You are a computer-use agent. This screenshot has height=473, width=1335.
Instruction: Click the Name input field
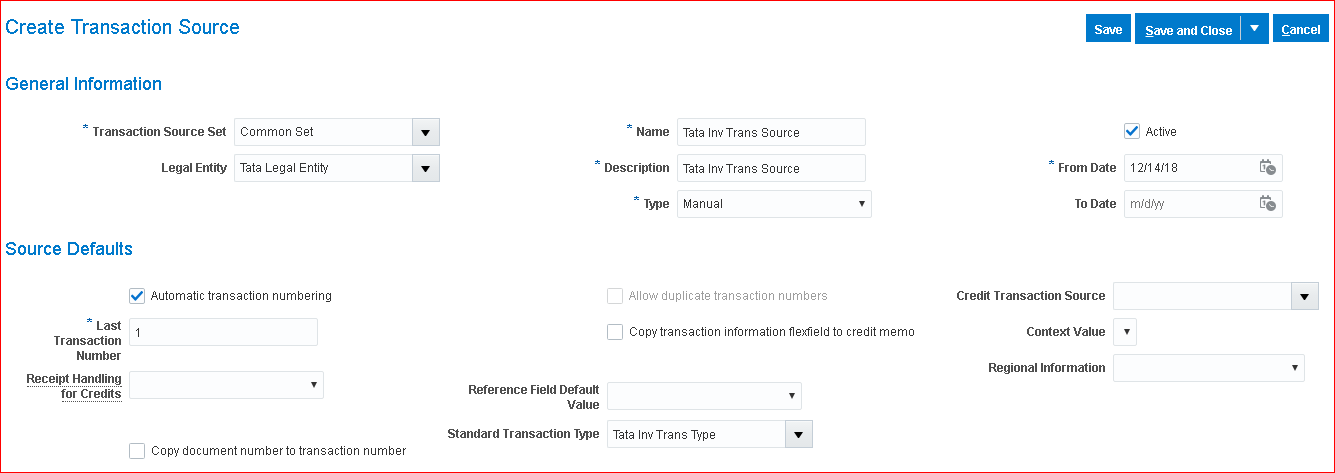pos(771,132)
